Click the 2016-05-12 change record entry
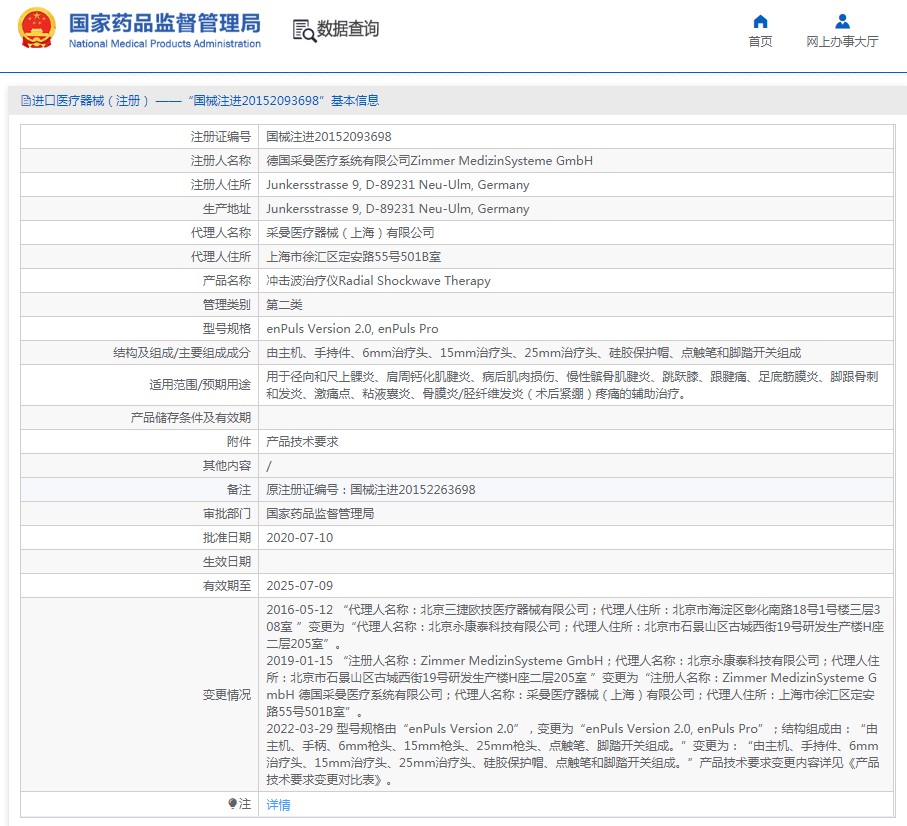This screenshot has width=907, height=826. coord(575,626)
